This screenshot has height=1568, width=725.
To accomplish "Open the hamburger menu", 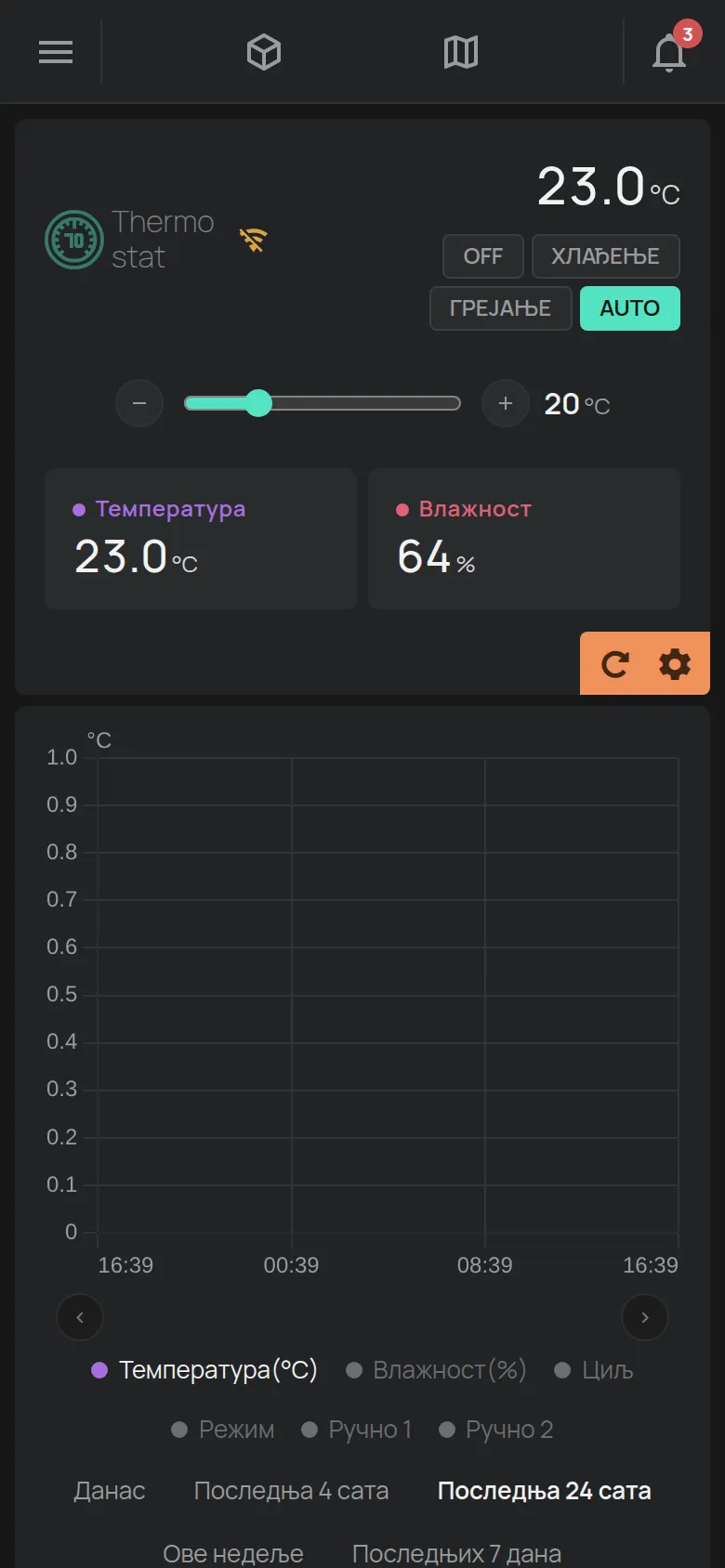I will (x=56, y=52).
